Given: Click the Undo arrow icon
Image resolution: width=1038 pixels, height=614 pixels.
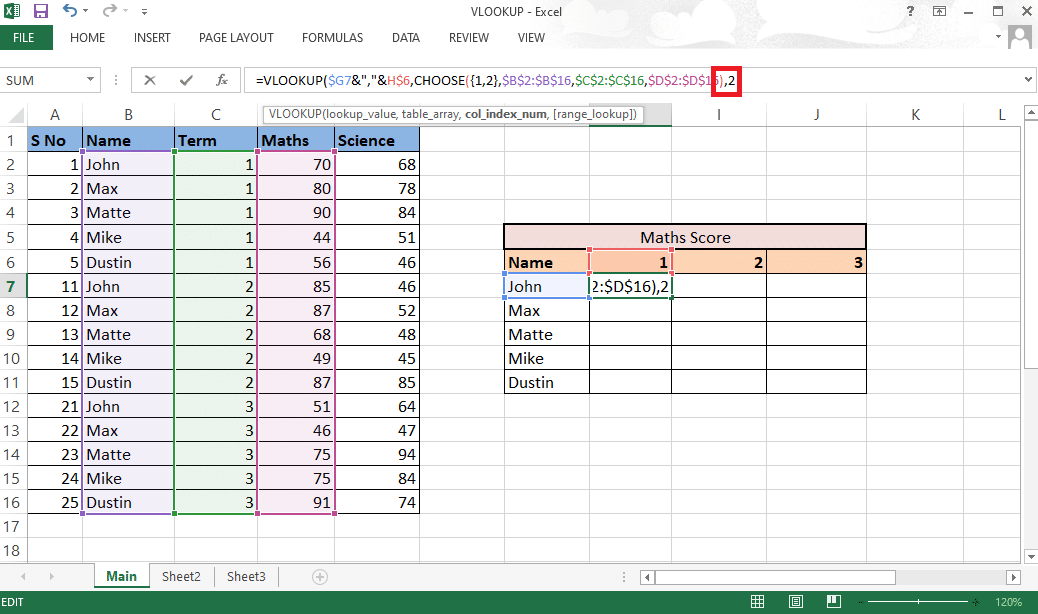Looking at the screenshot, I should click(70, 12).
